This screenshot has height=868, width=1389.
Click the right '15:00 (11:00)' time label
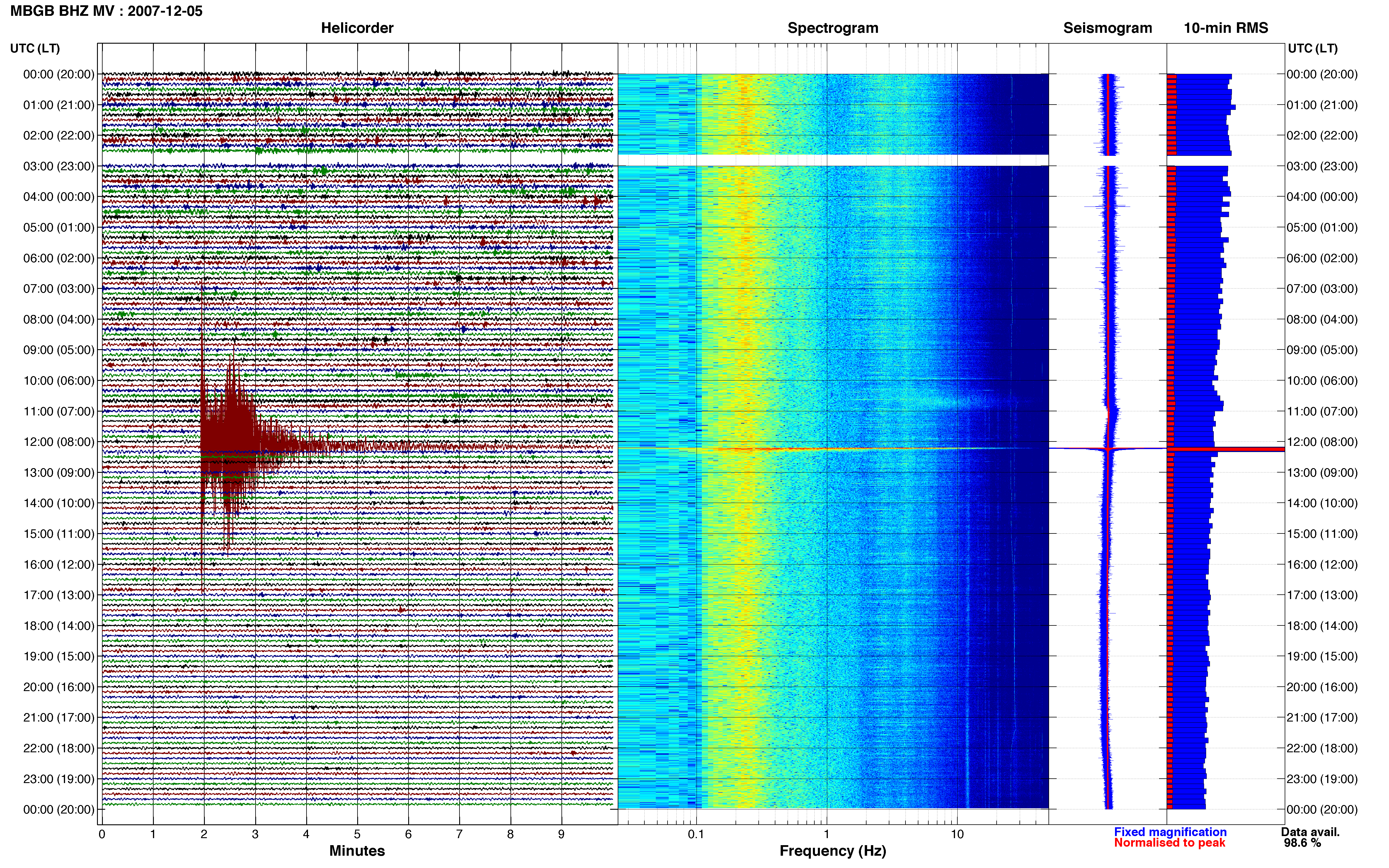coord(1322,534)
